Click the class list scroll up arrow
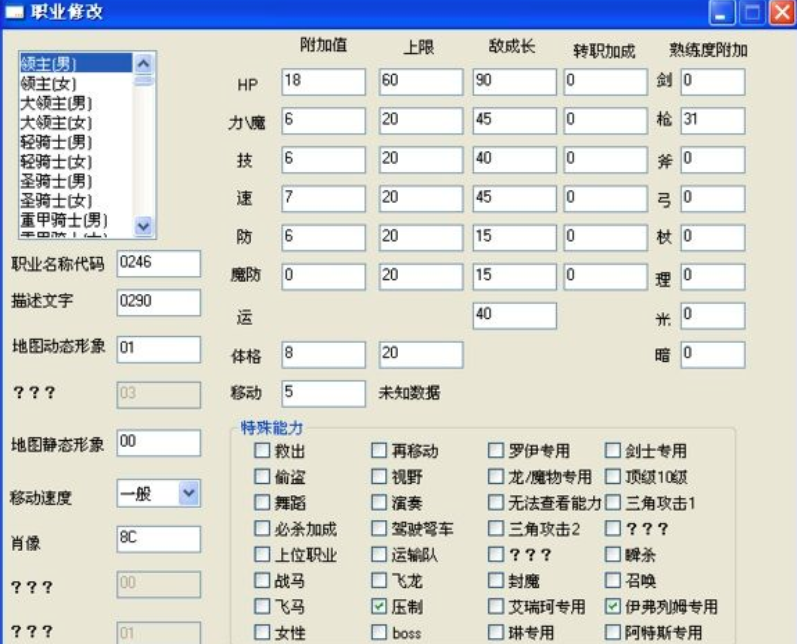 point(144,64)
